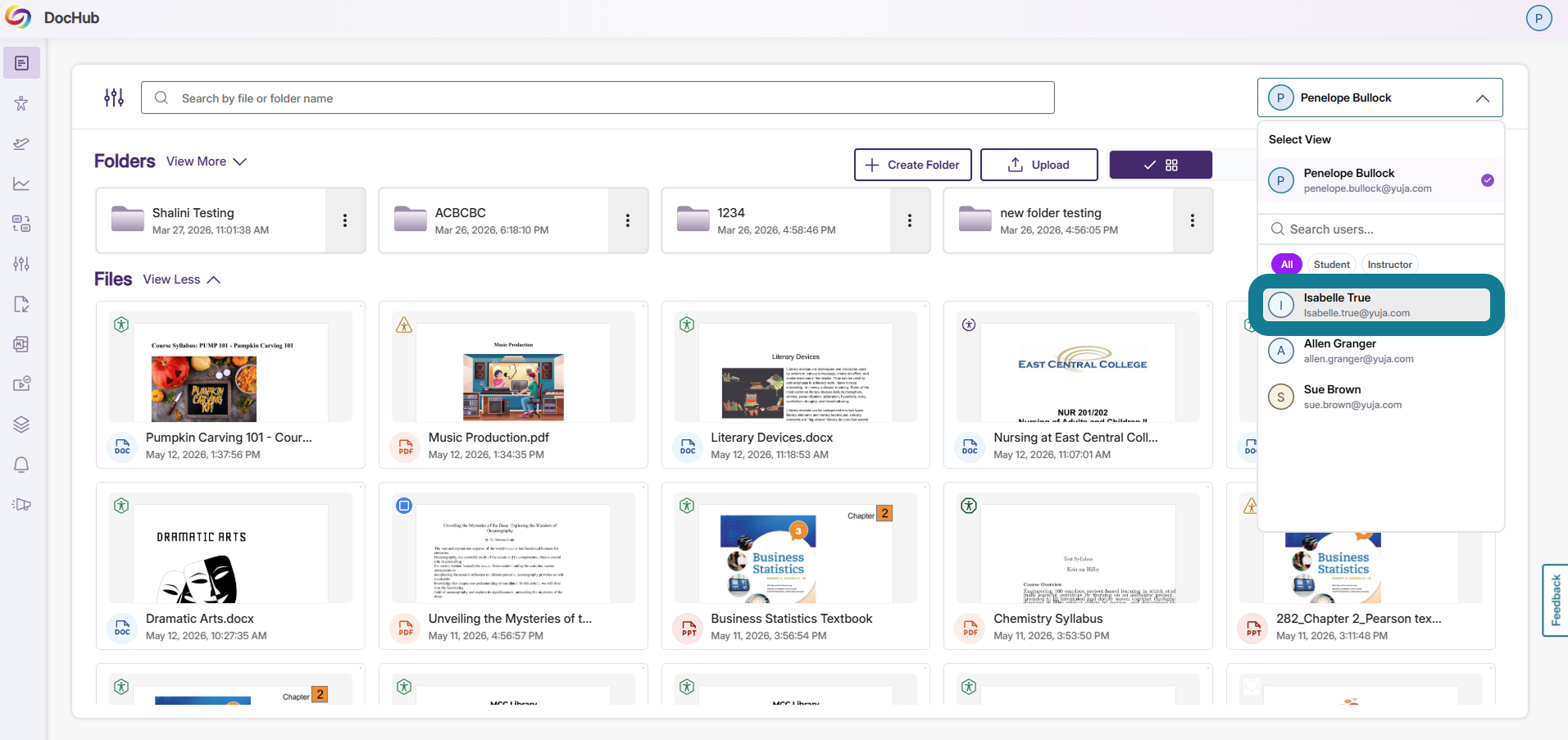Image resolution: width=1568 pixels, height=740 pixels.
Task: Uncheck the selected Unveiling the Mysteries file
Action: click(x=404, y=506)
